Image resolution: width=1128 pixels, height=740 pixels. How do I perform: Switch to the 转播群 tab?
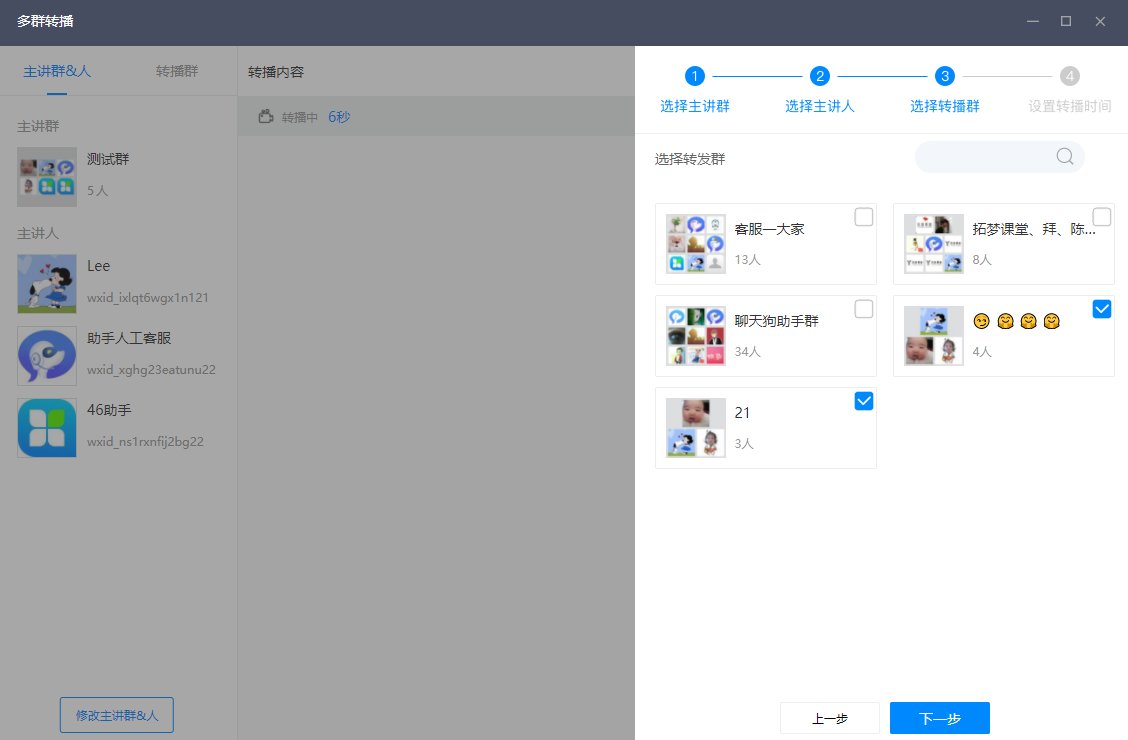point(176,71)
